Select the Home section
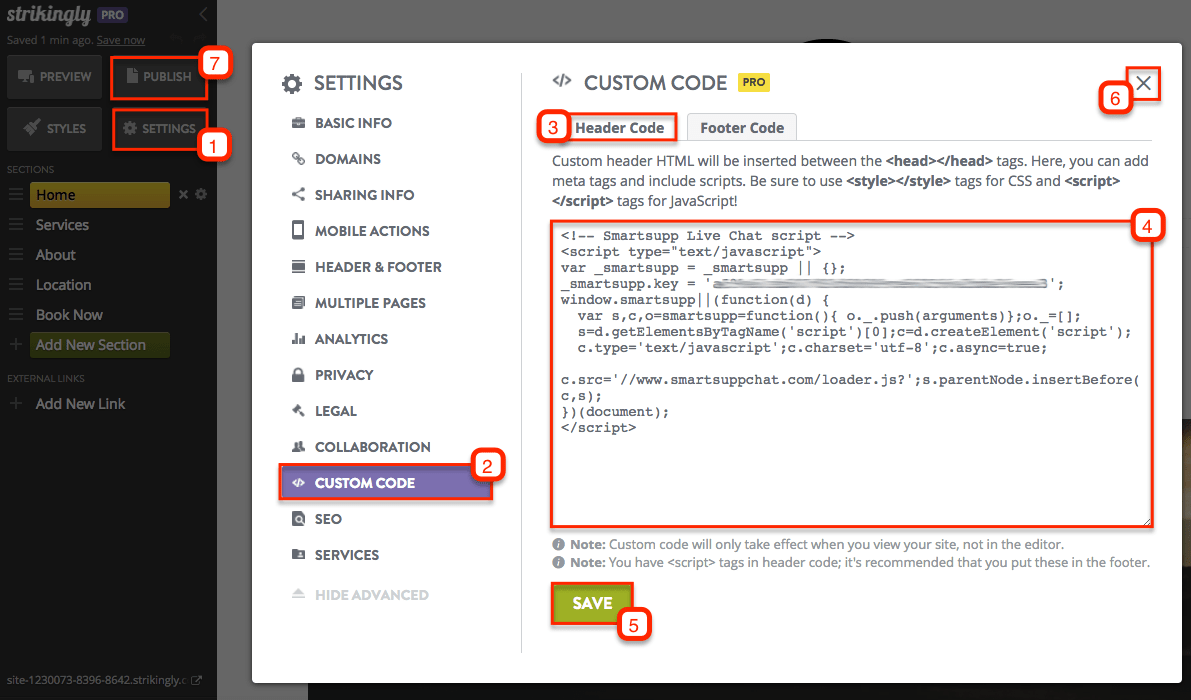1191x700 pixels. [x=100, y=195]
